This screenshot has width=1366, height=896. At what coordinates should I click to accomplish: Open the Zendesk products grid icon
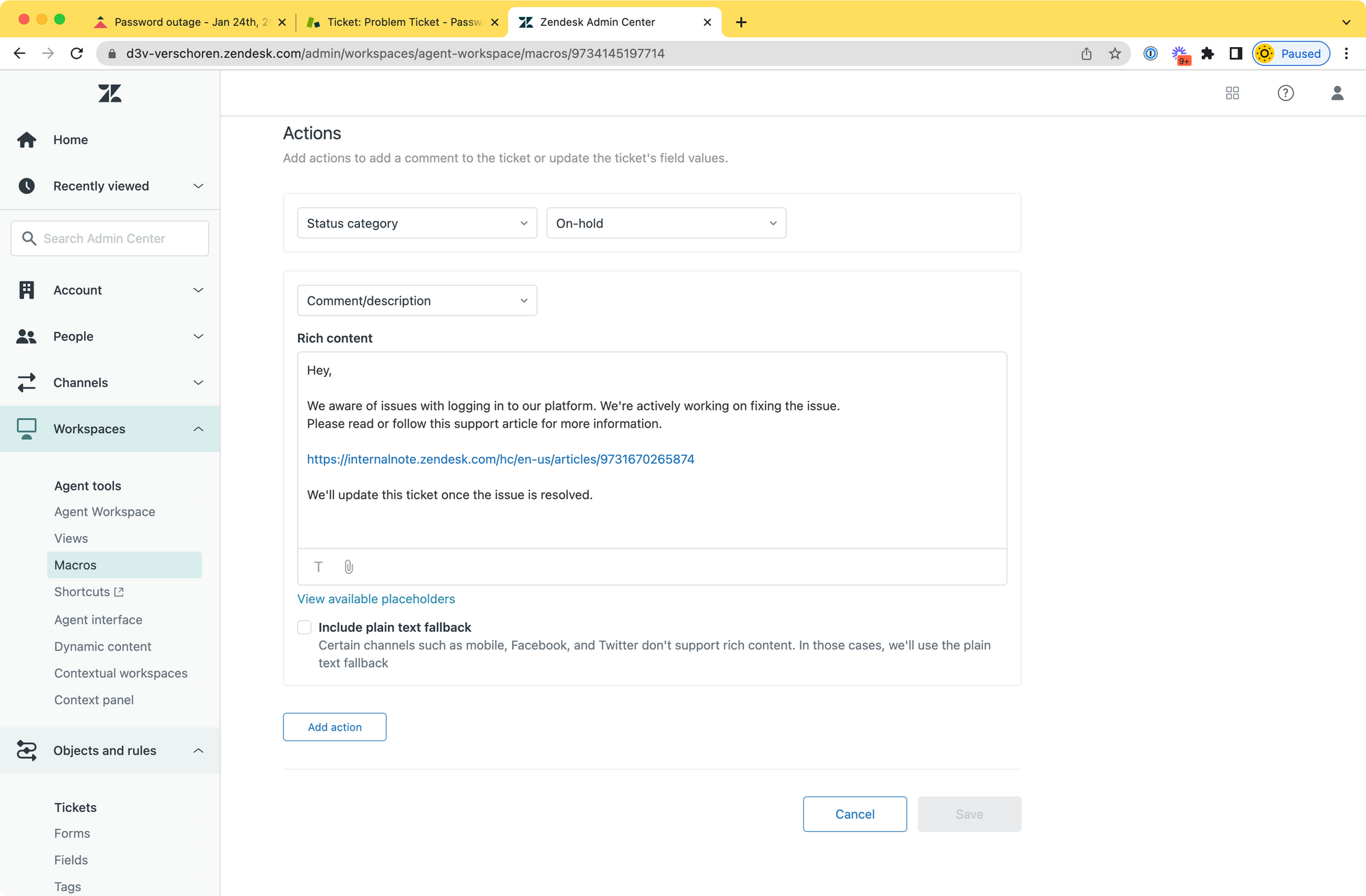tap(1232, 93)
